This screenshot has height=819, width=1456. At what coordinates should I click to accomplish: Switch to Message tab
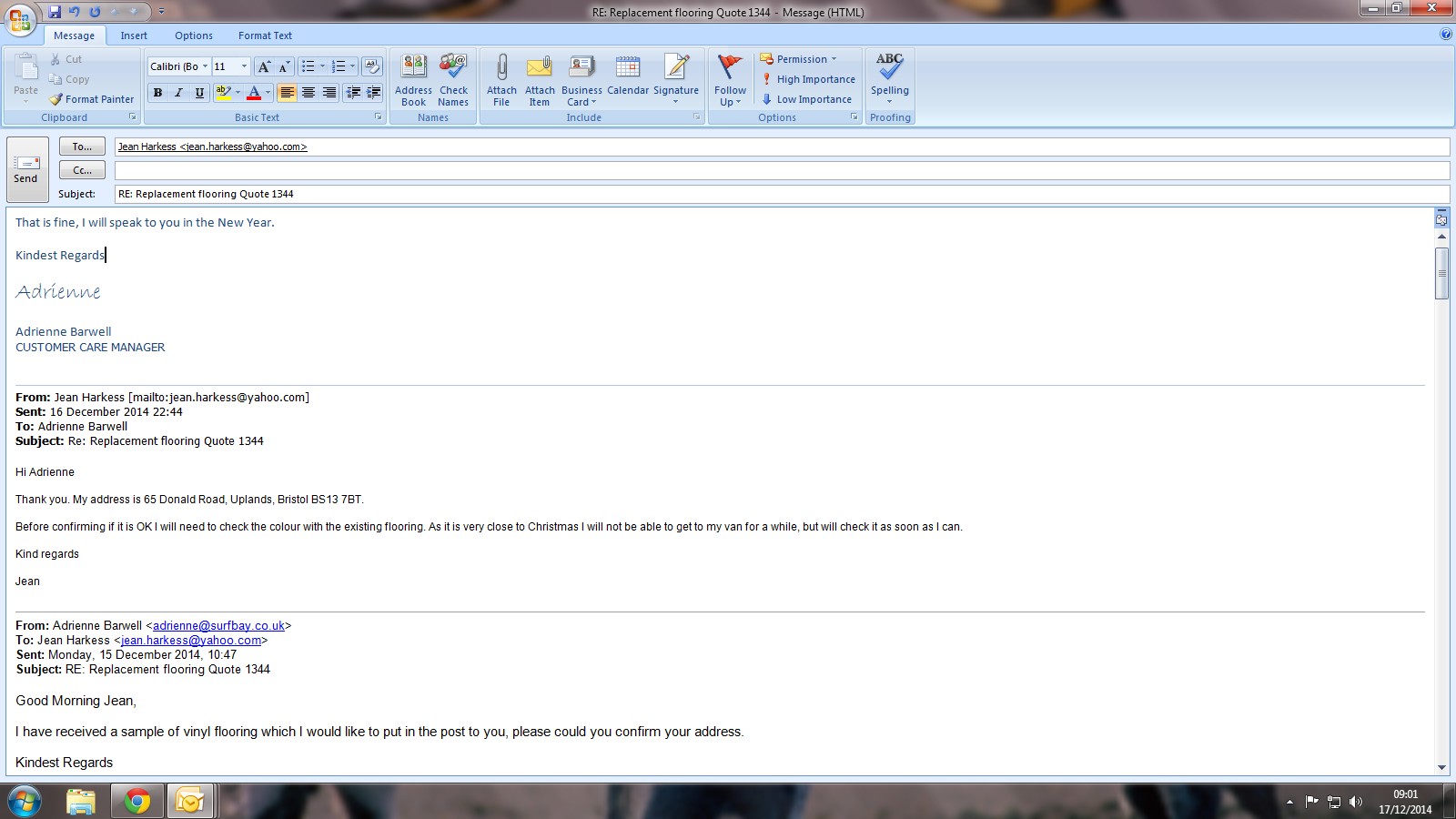tap(75, 35)
